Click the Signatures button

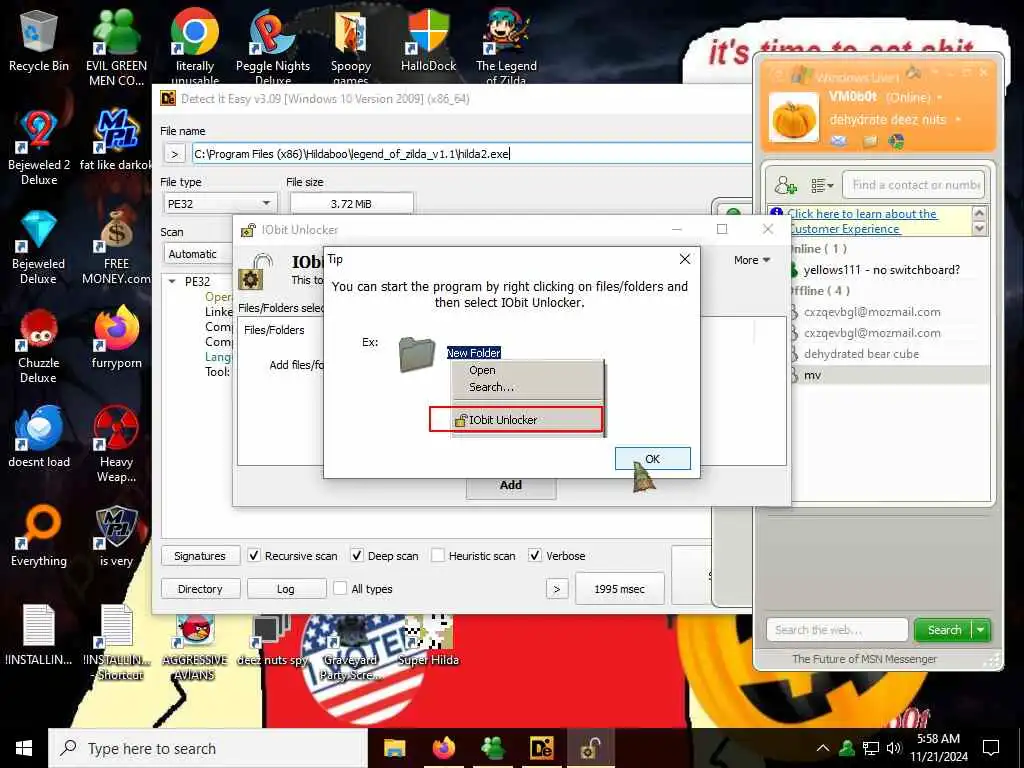pos(200,556)
